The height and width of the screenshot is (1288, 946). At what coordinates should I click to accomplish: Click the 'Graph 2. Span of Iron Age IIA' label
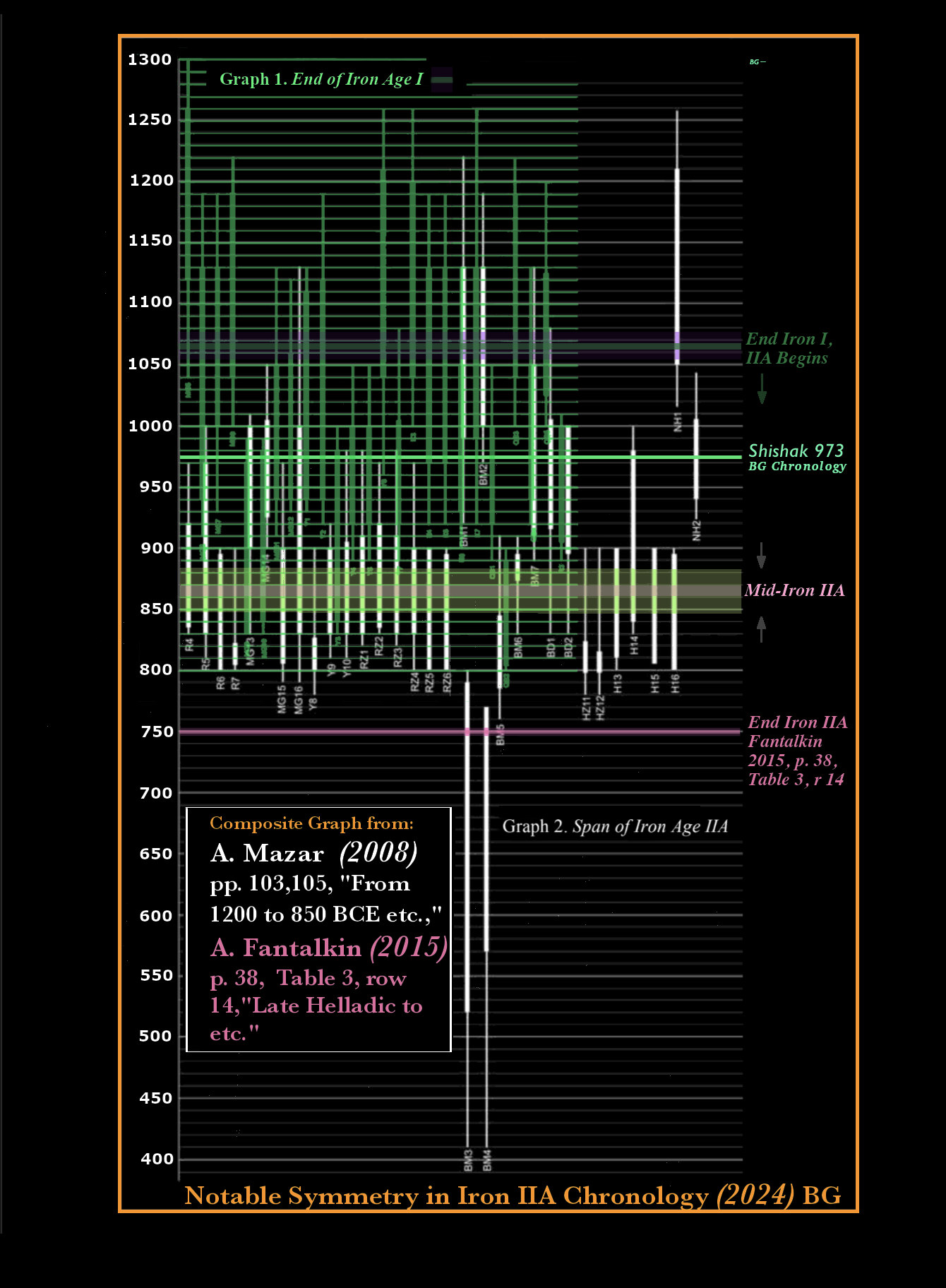click(615, 826)
